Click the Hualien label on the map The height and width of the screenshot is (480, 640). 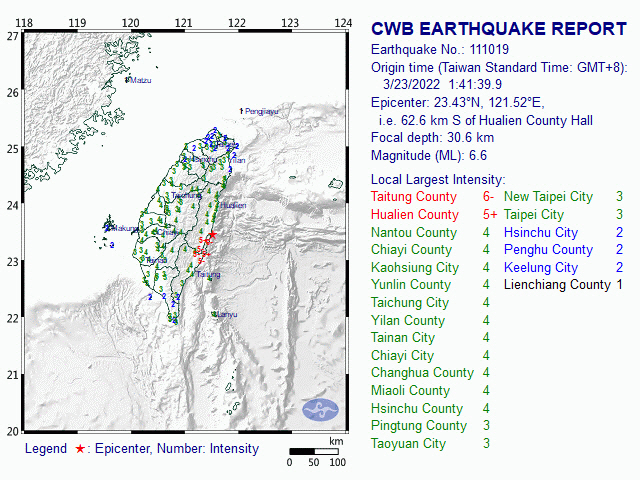(x=231, y=205)
